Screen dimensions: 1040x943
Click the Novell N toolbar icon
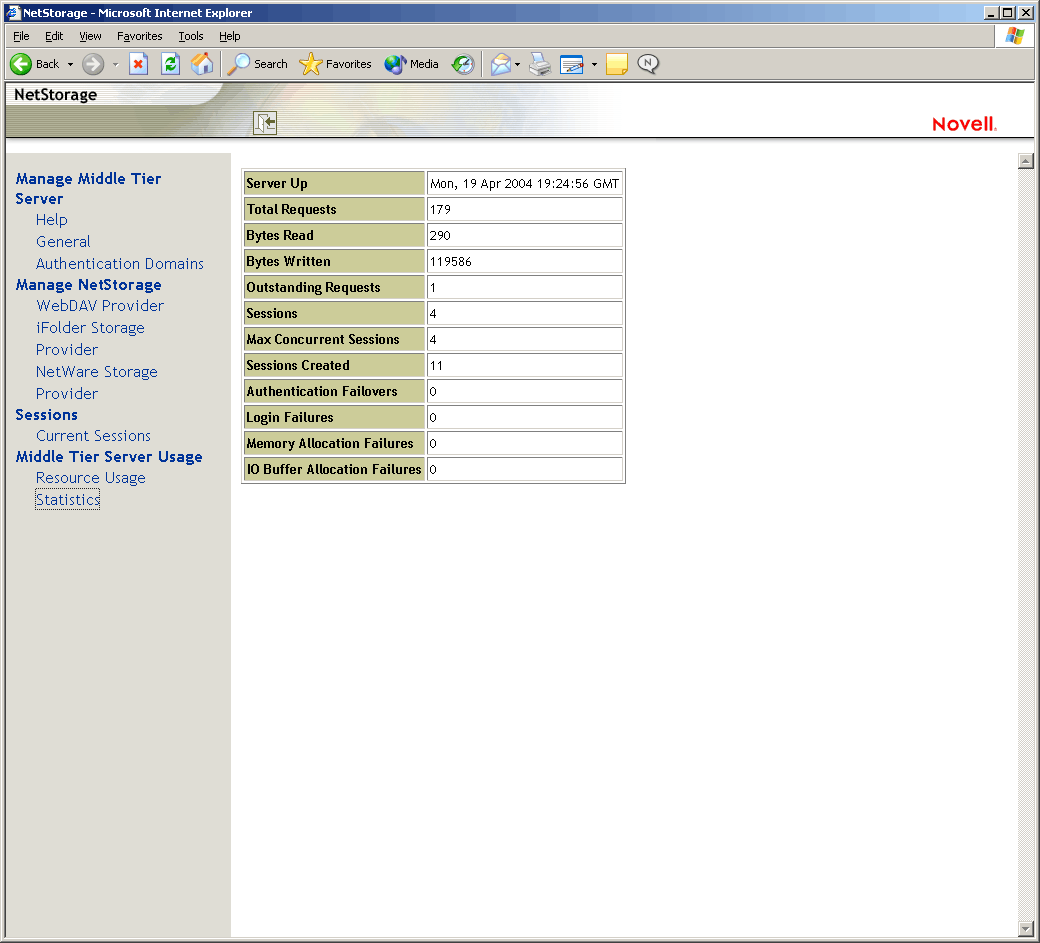pyautogui.click(x=648, y=64)
